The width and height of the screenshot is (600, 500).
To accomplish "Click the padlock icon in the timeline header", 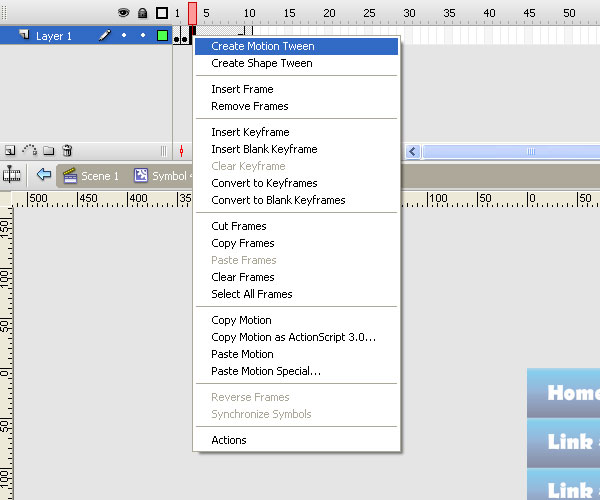I will (142, 13).
